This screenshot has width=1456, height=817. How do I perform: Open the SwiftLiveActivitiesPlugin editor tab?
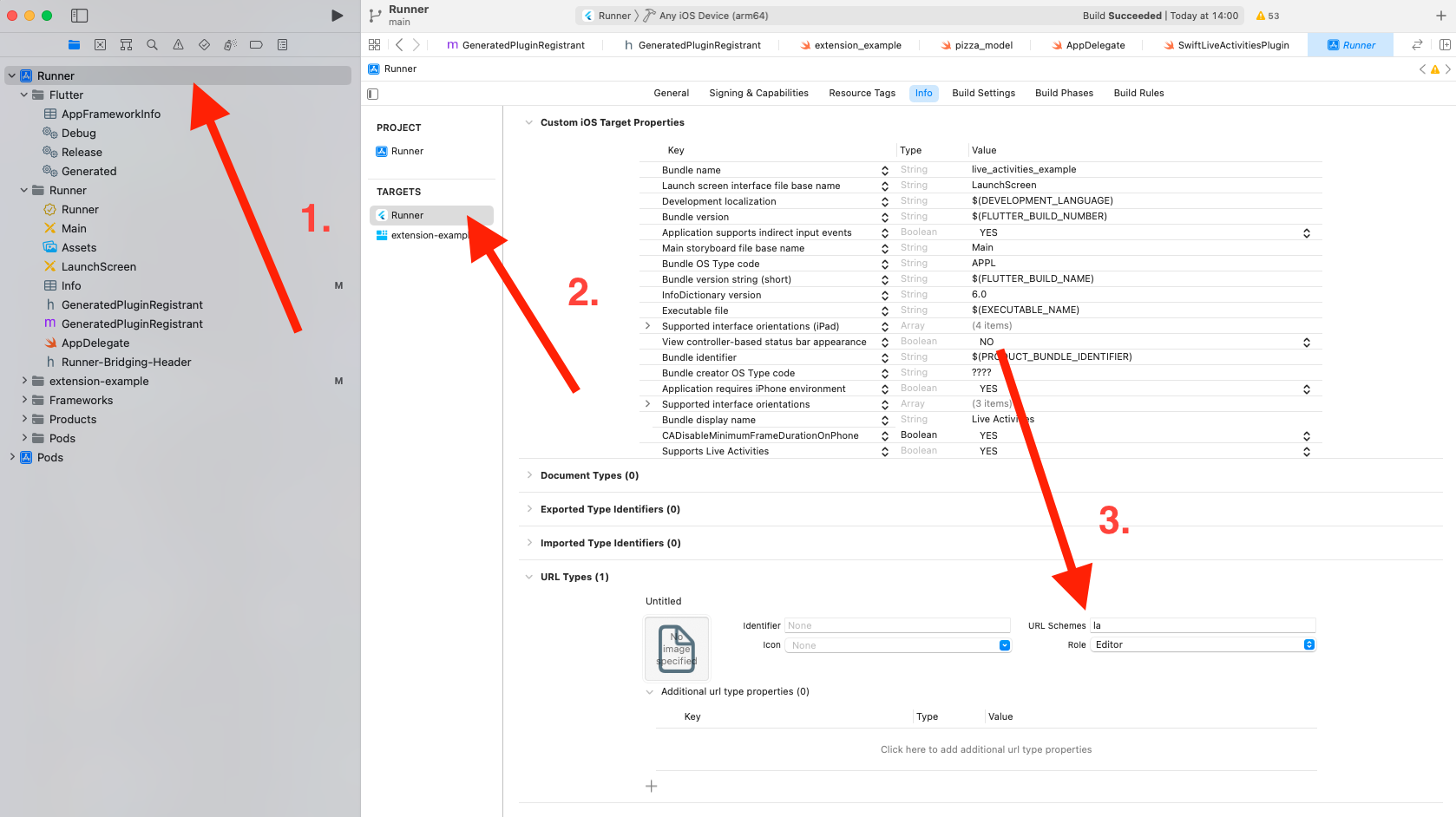pos(1227,45)
